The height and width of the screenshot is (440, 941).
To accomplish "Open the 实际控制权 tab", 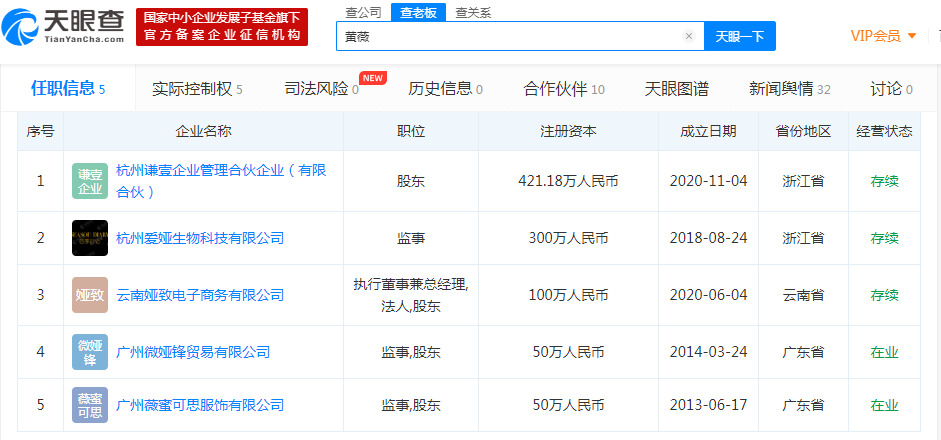I will [x=197, y=89].
